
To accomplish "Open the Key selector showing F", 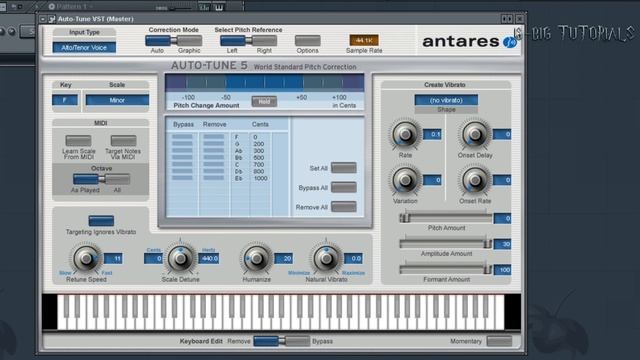I will 65,100.
